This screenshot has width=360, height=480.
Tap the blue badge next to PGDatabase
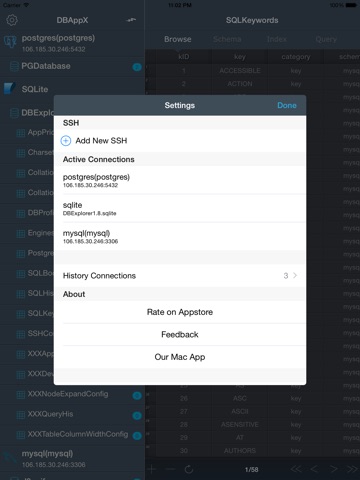[137, 67]
